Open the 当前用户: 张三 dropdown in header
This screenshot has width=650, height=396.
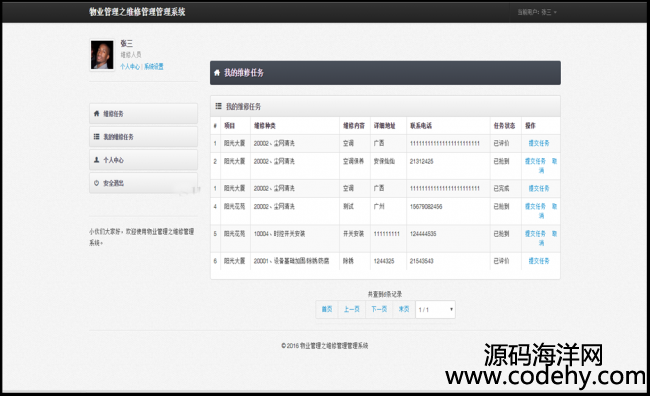(x=537, y=12)
